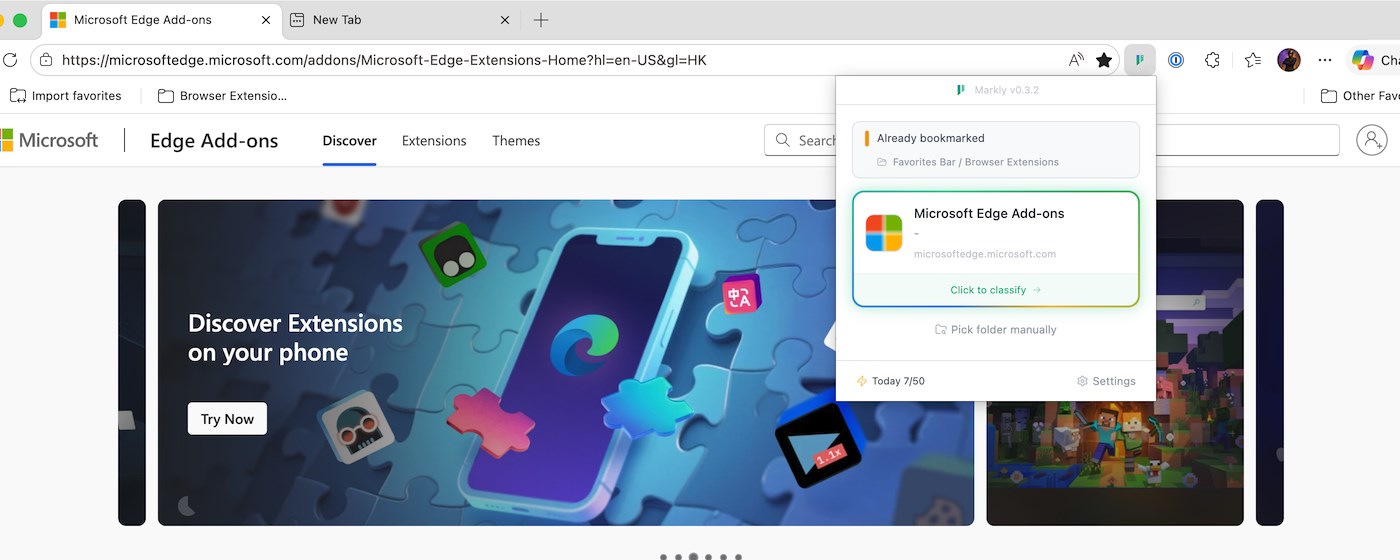Open the Favorites star-list icon
This screenshot has height=560, width=1400.
1253,60
